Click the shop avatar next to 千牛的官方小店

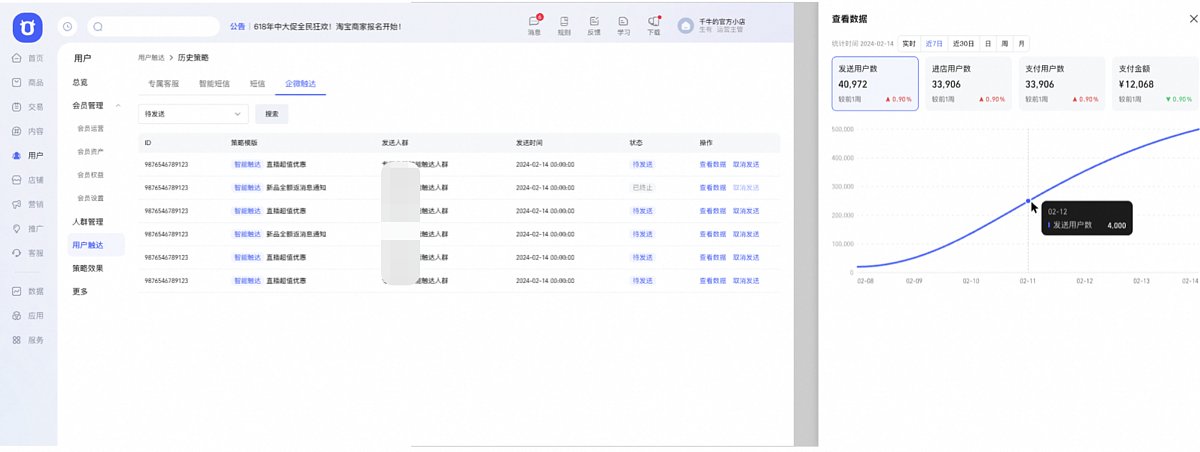pos(686,26)
